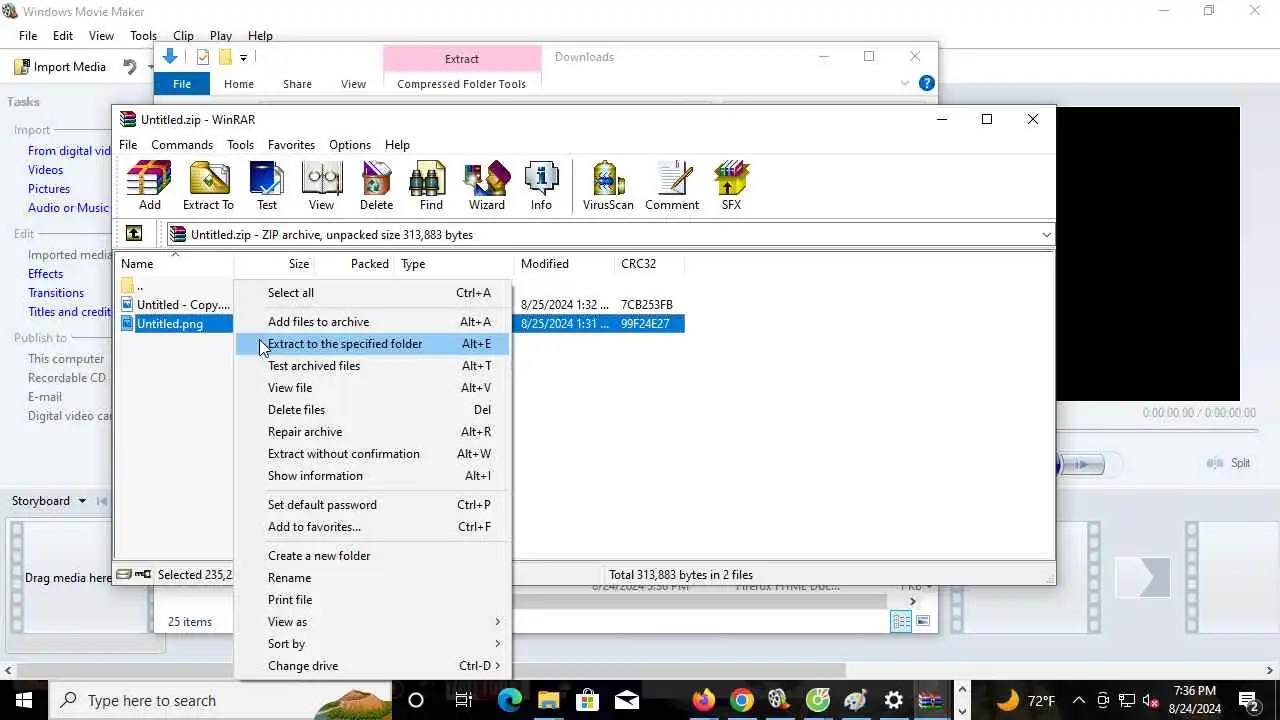Click the taskbar search box
Image resolution: width=1280 pixels, height=720 pixels.
point(220,700)
